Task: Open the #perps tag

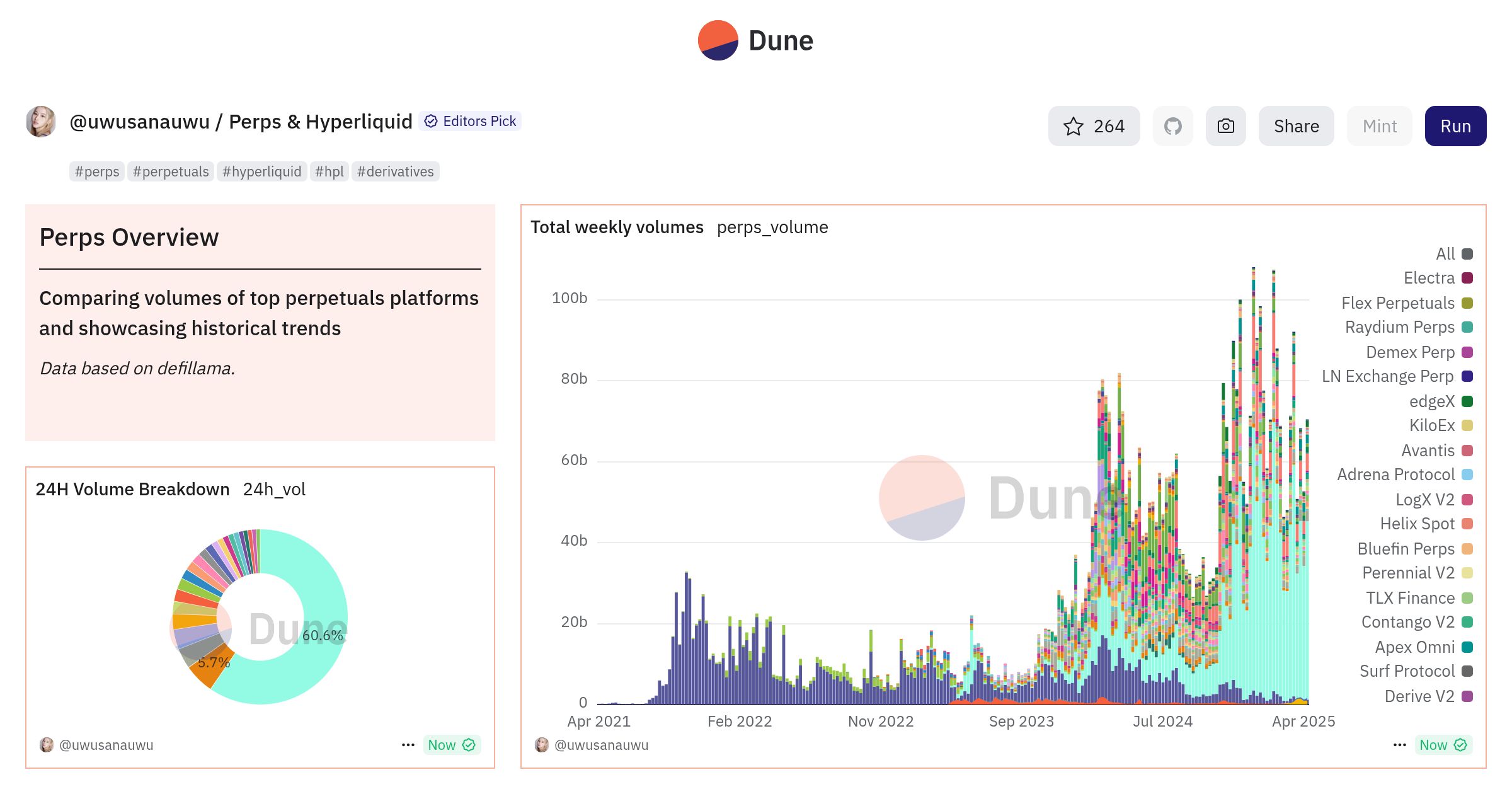Action: tap(97, 171)
